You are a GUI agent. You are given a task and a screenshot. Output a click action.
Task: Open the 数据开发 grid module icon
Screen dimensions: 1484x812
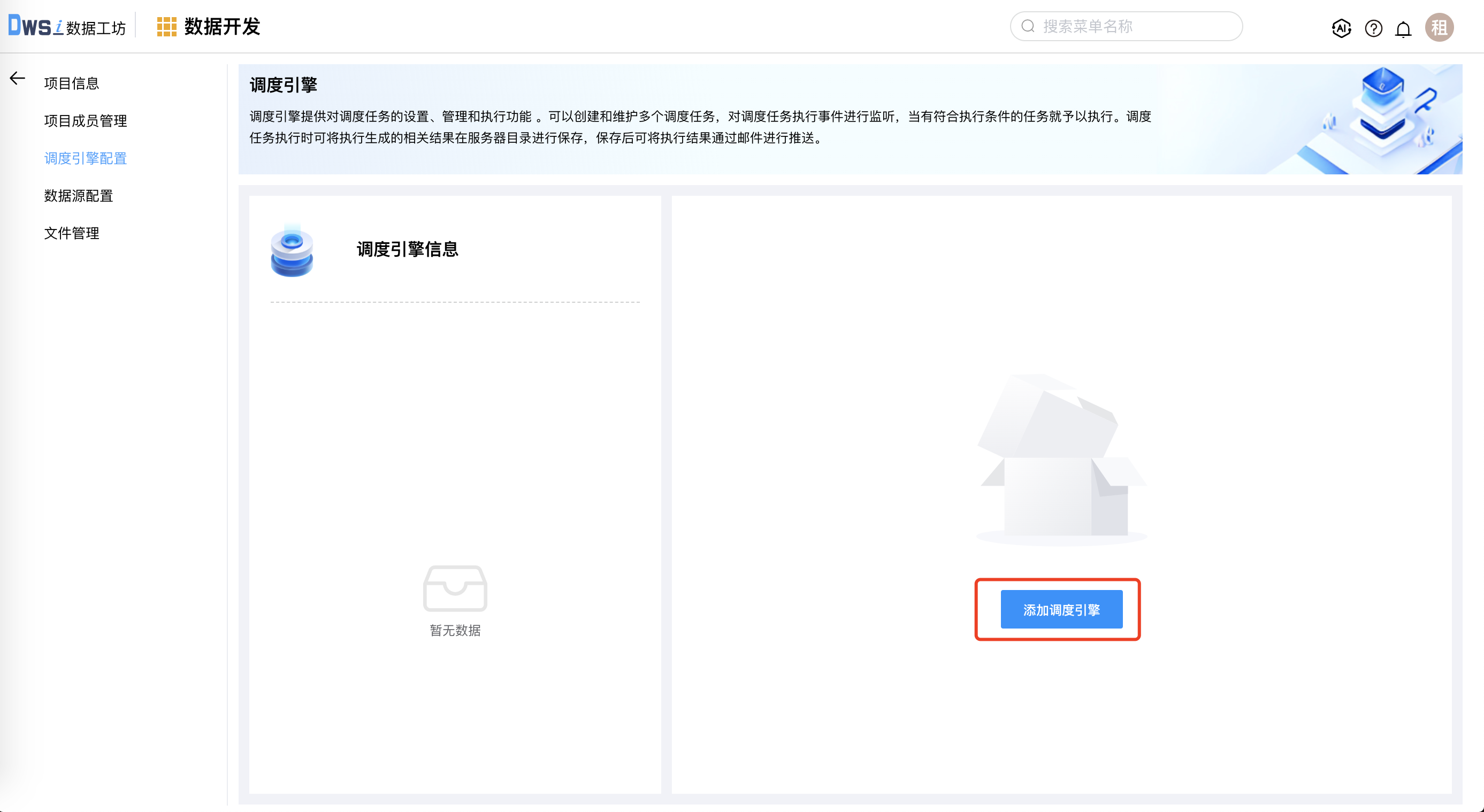pos(166,26)
